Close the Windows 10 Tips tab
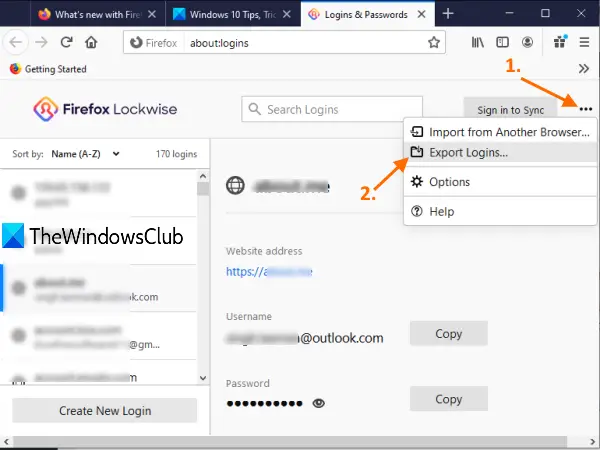 (287, 15)
